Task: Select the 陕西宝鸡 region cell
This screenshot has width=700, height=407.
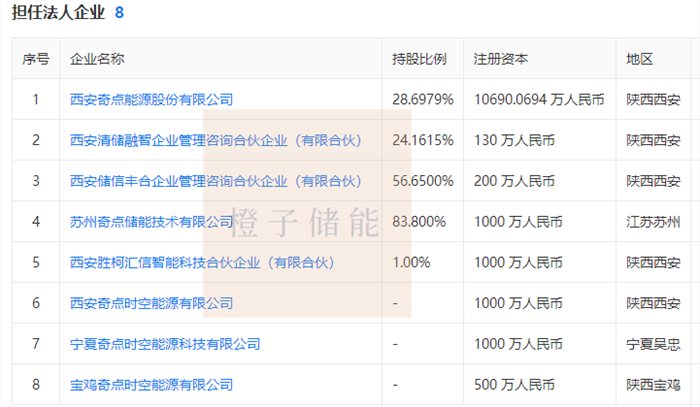Action: pyautogui.click(x=653, y=385)
